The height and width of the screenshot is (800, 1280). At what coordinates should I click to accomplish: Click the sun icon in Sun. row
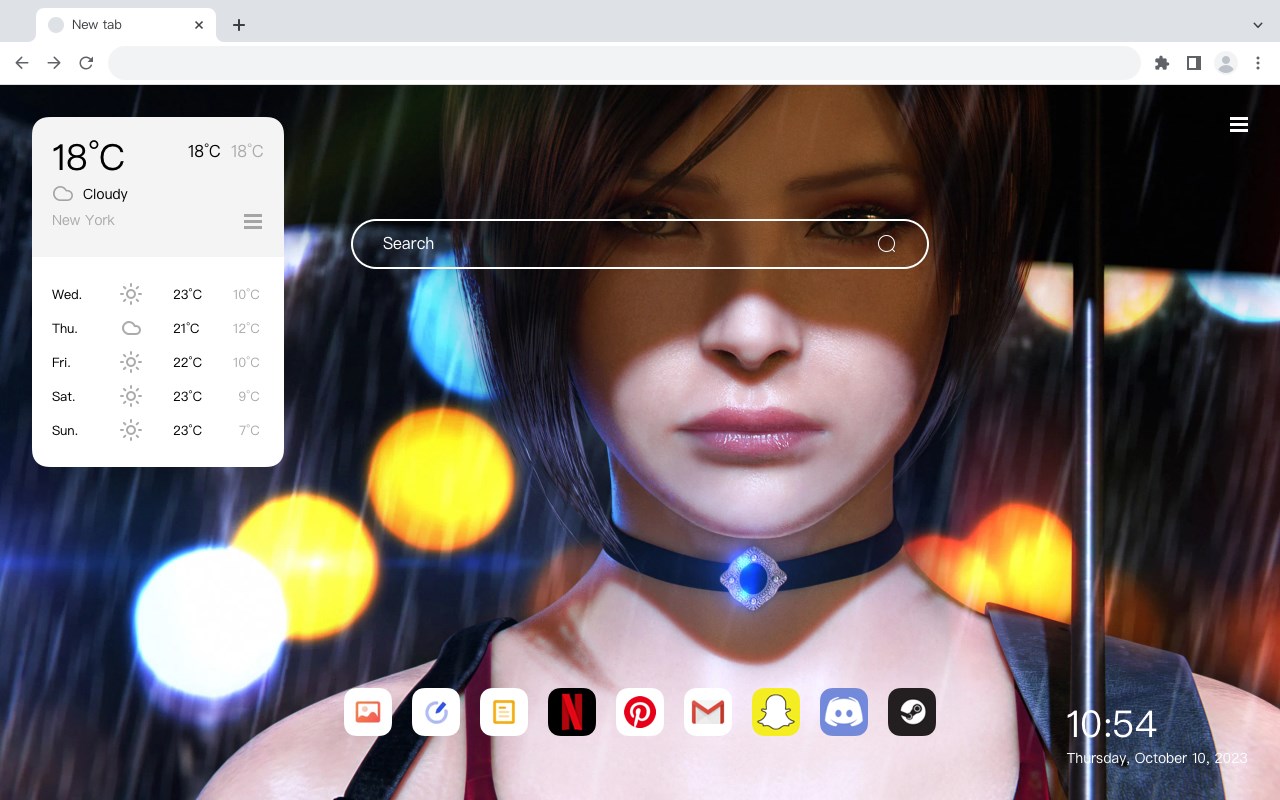tap(131, 430)
